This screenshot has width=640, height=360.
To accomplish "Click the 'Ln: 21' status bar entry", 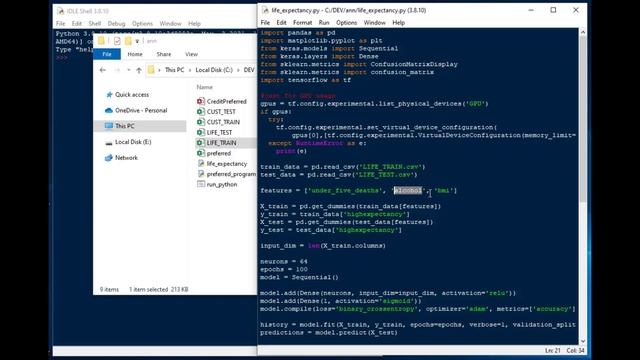I will pos(552,351).
